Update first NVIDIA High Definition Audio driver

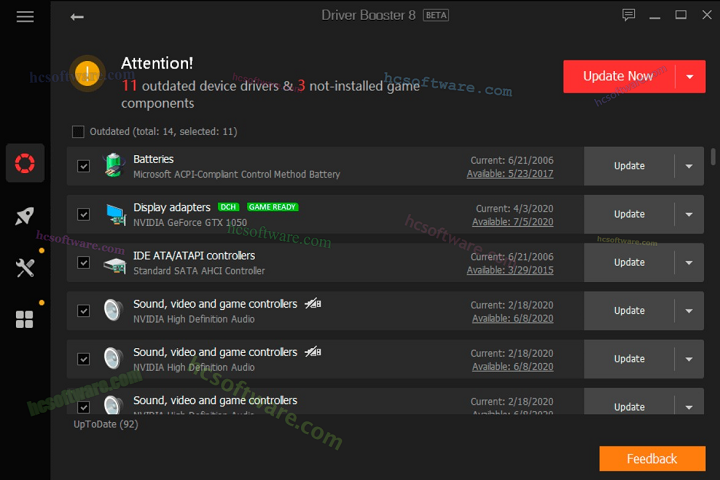click(x=629, y=311)
